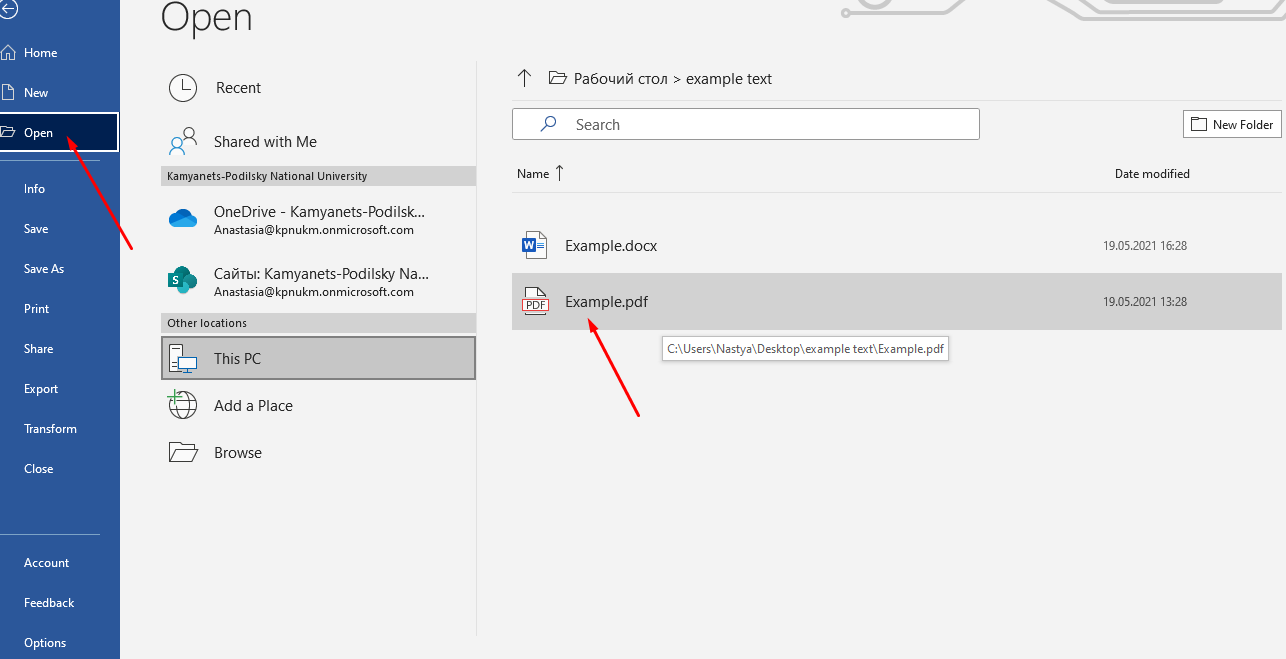Viewport: 1286px width, 659px height.
Task: Create a New Folder
Action: [x=1232, y=124]
